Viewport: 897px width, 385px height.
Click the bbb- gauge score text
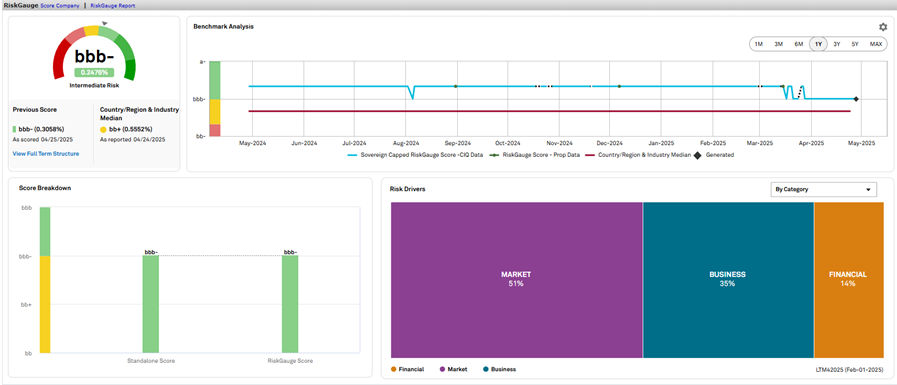click(x=94, y=56)
